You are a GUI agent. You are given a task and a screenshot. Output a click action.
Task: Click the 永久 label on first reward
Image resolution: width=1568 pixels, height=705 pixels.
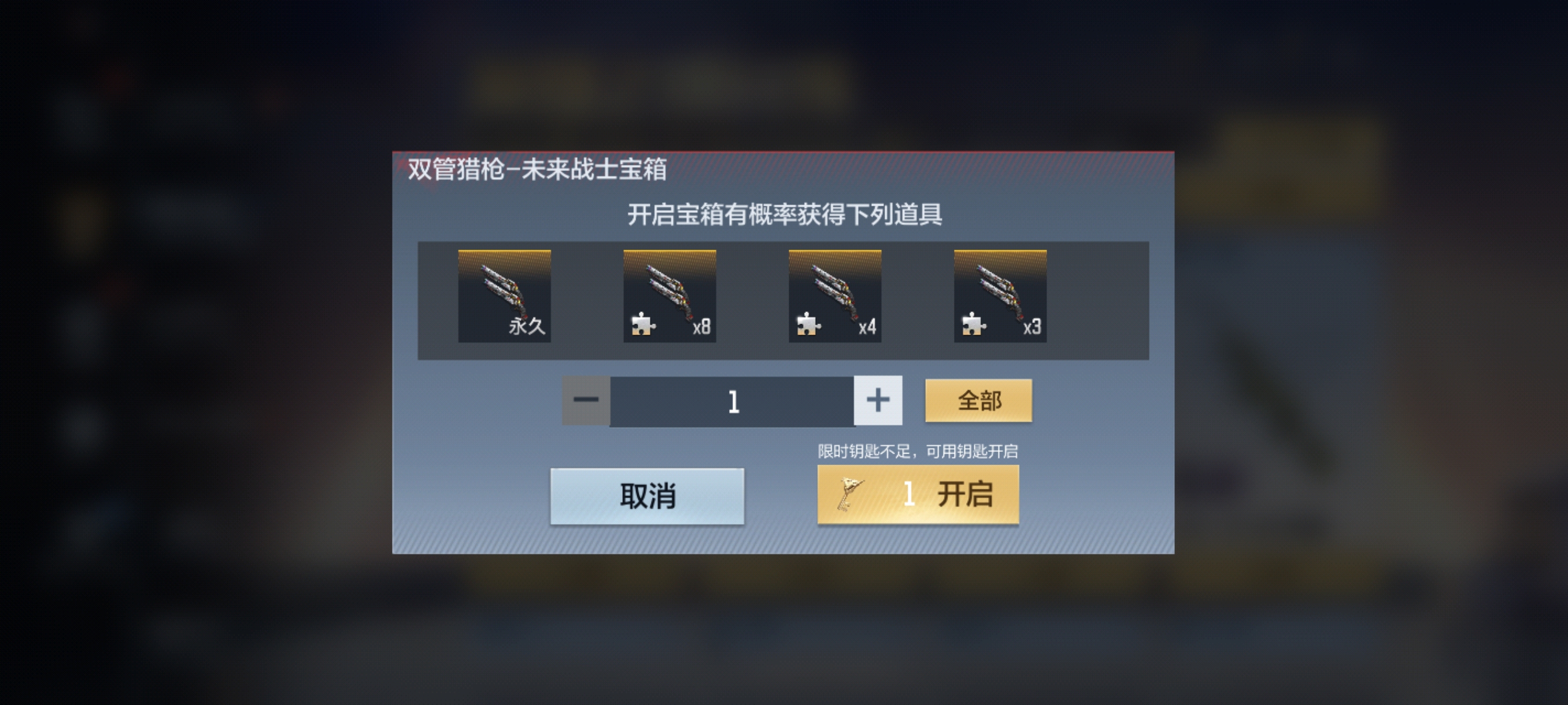(x=527, y=326)
